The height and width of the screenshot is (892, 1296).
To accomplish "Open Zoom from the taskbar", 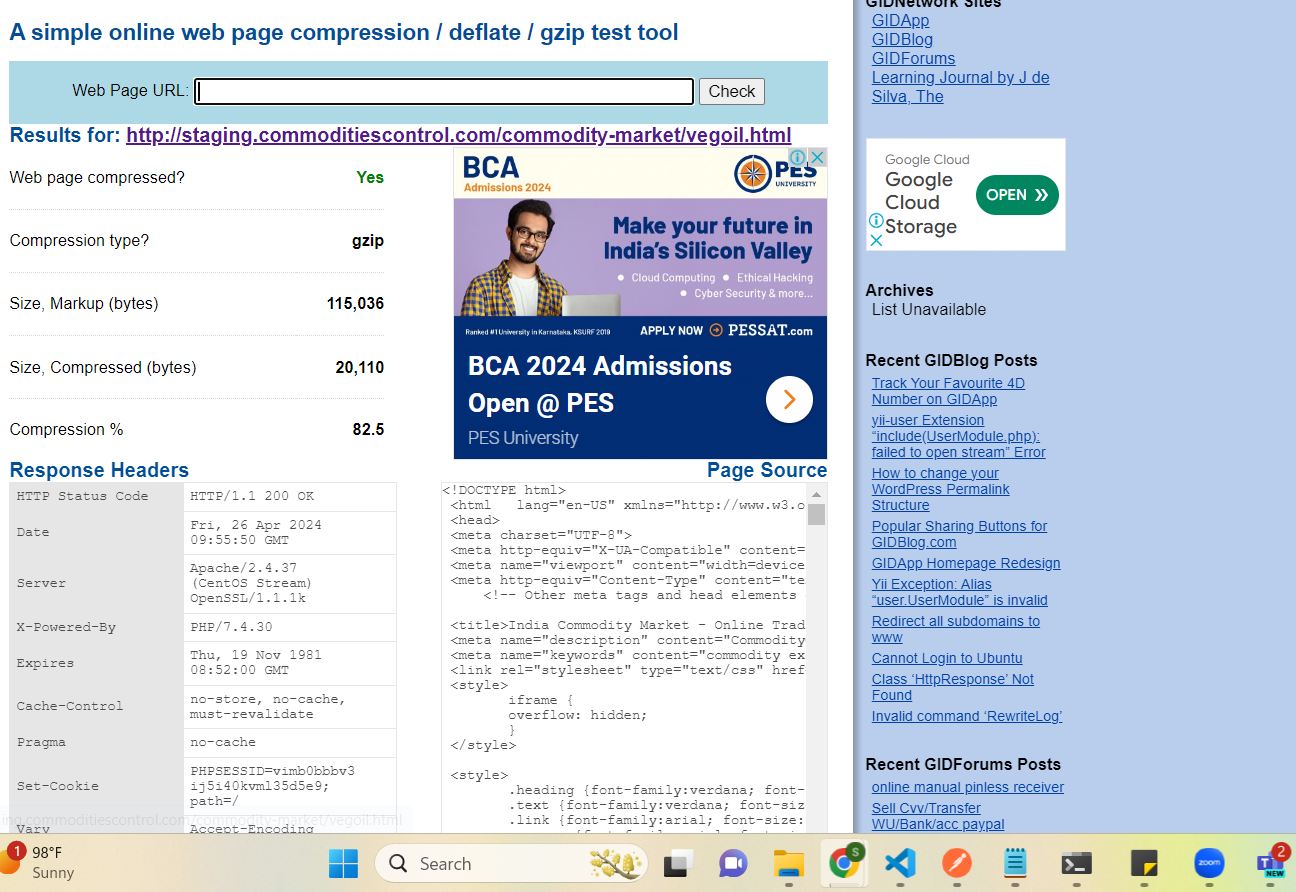I will [1209, 863].
